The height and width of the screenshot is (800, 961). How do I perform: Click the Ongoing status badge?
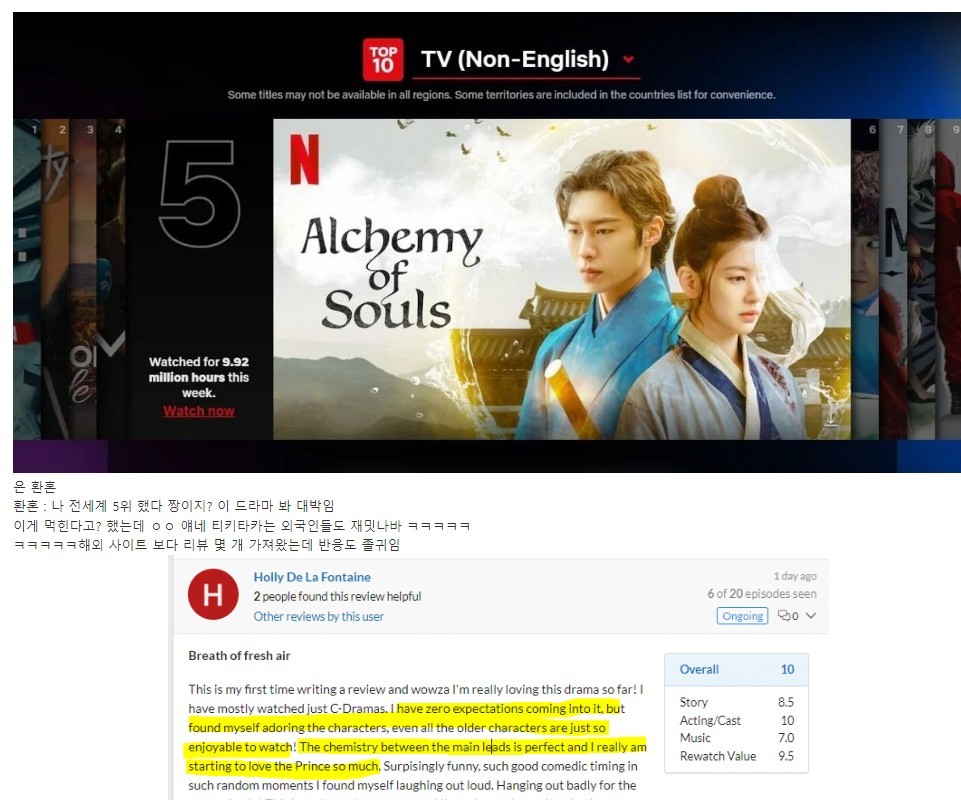point(742,616)
